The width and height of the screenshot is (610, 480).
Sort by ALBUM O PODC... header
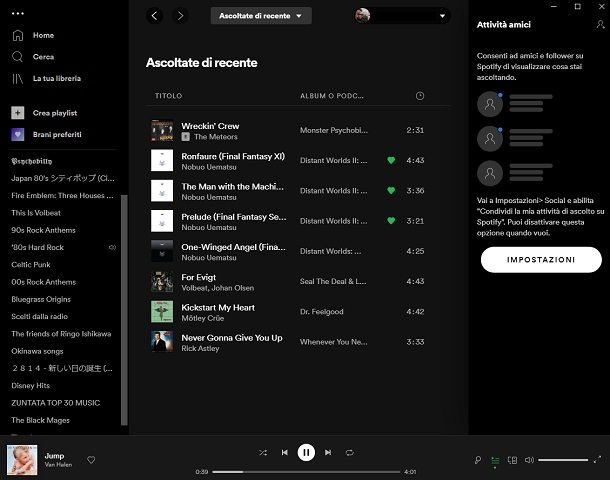(331, 96)
